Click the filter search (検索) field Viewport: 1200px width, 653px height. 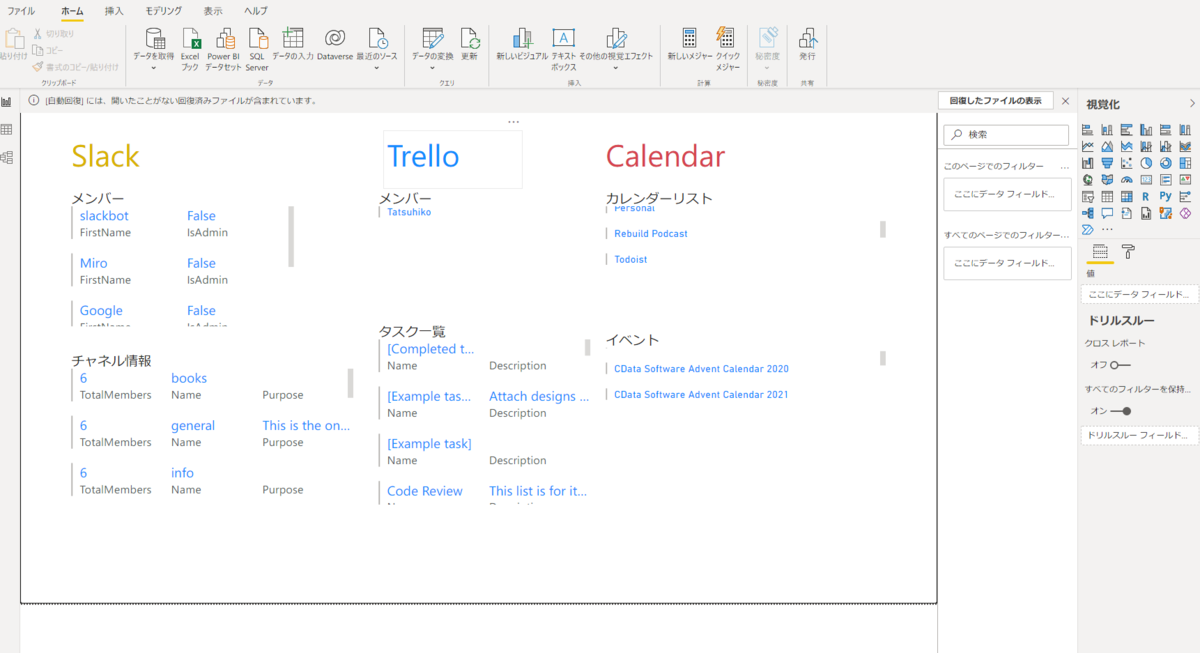pos(1006,134)
